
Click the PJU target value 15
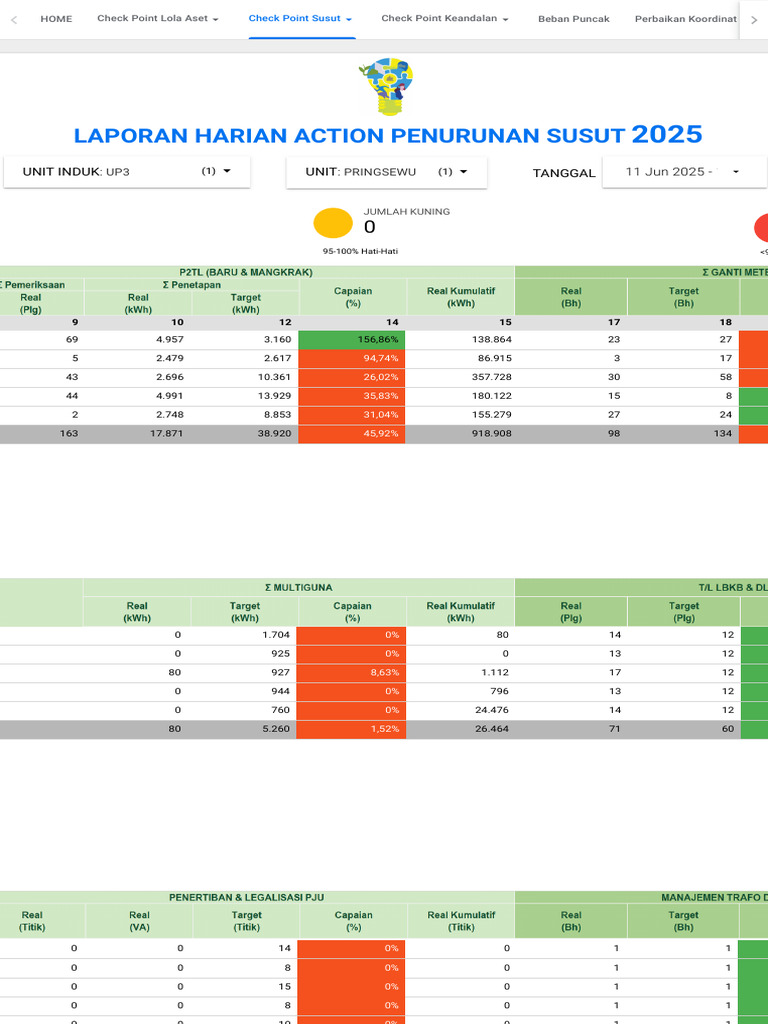click(x=285, y=986)
